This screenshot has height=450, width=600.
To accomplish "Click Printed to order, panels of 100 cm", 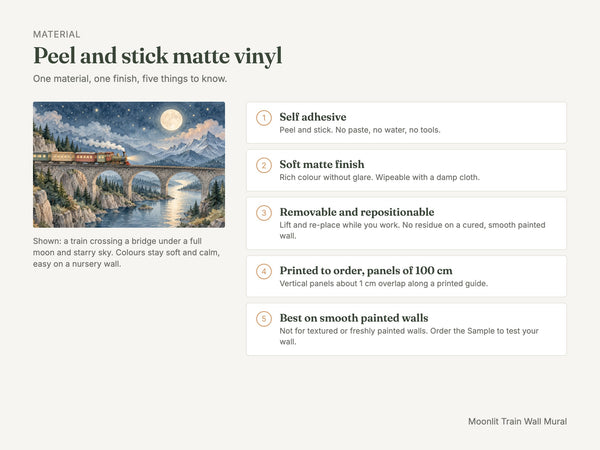I will coord(366,271).
